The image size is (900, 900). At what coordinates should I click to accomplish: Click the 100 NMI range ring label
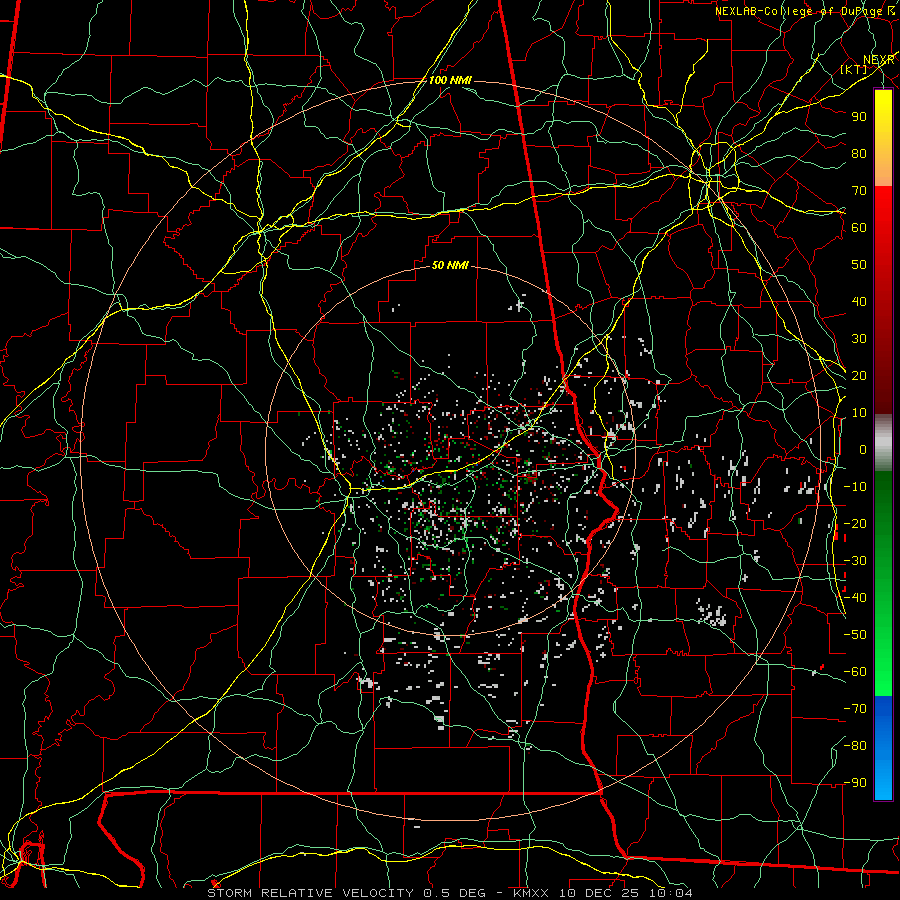pyautogui.click(x=450, y=80)
